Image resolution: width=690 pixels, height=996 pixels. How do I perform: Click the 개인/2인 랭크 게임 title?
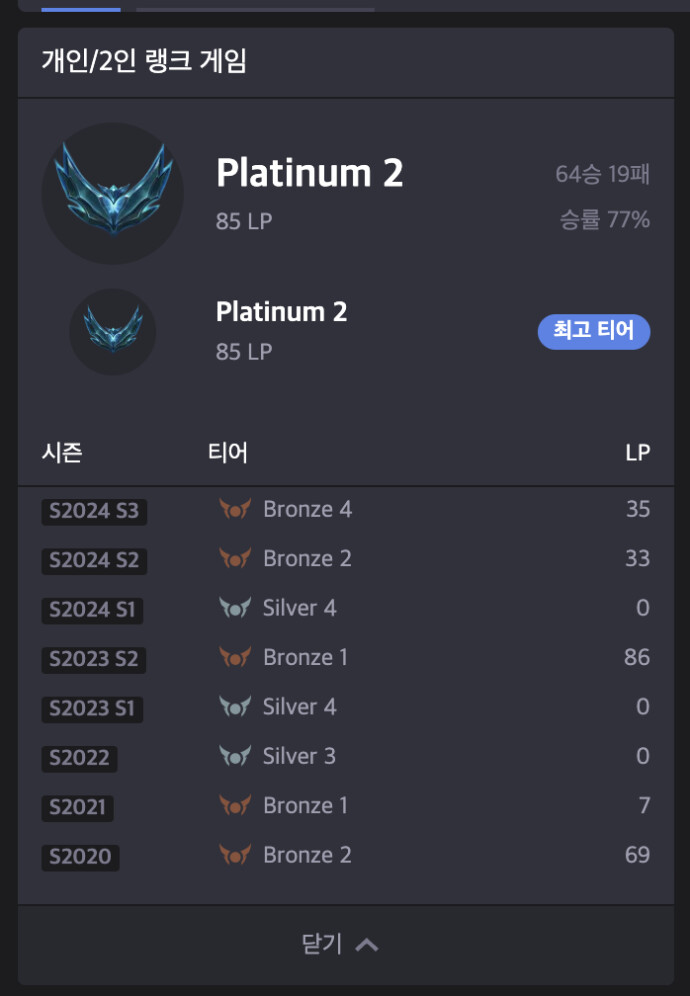[144, 62]
